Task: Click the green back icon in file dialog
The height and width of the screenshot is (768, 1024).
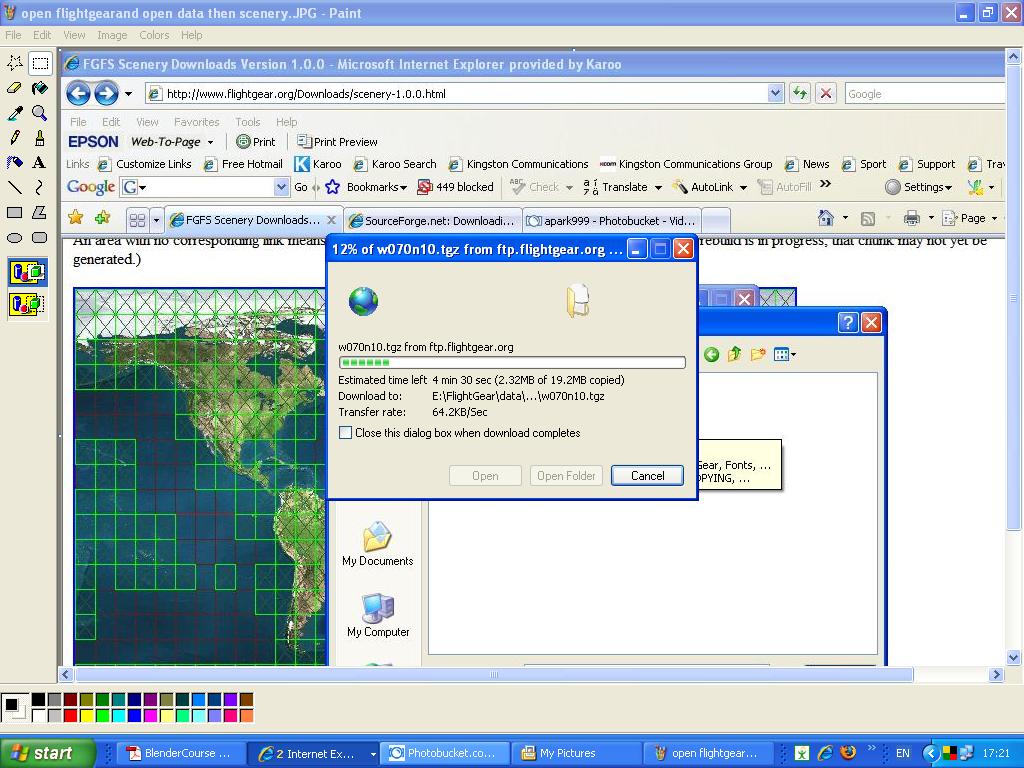Action: pyautogui.click(x=712, y=354)
